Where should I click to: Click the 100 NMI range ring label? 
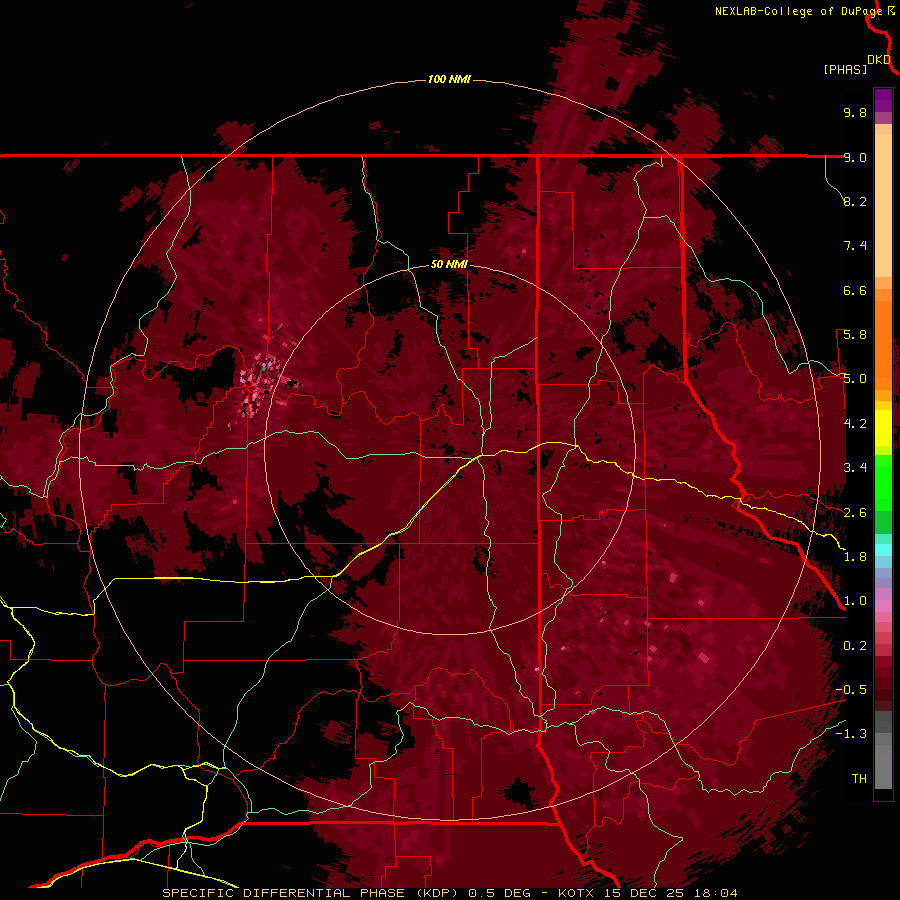pyautogui.click(x=449, y=79)
